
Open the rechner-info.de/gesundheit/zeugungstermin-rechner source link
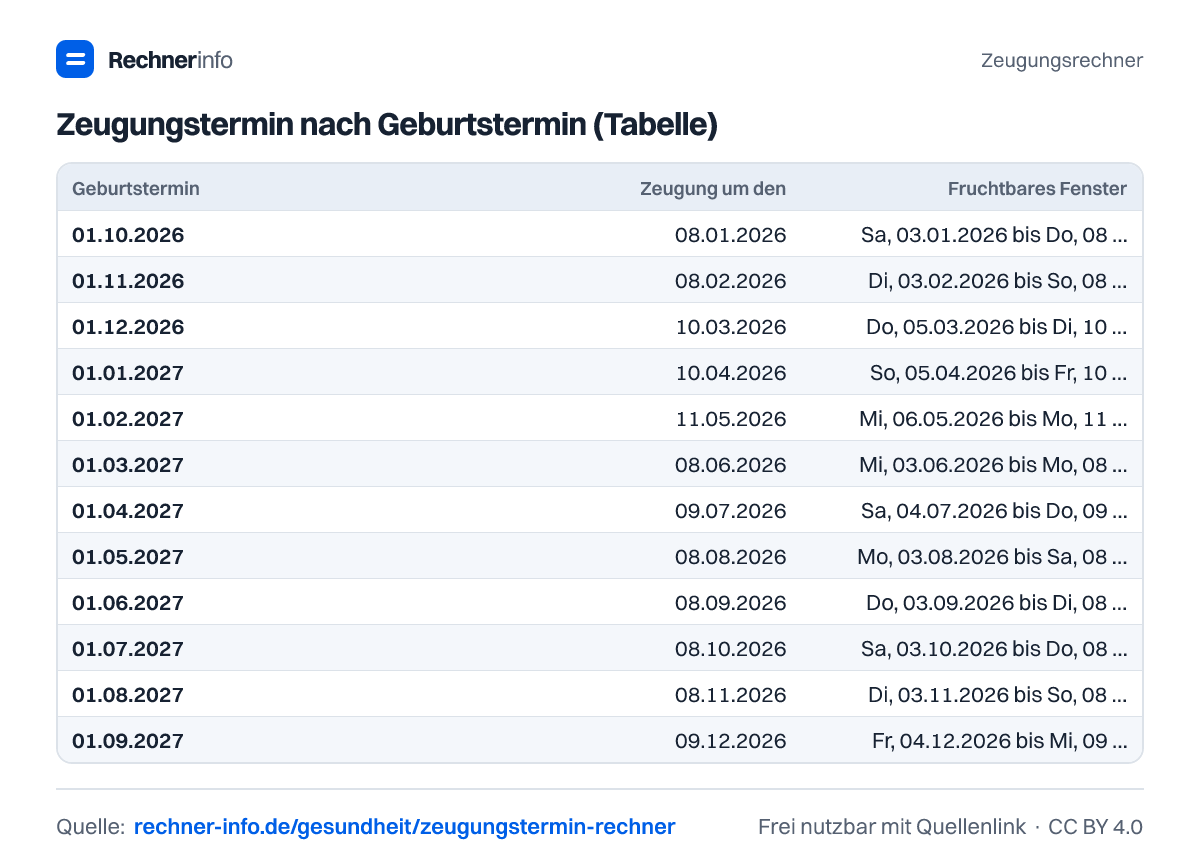[x=404, y=827]
